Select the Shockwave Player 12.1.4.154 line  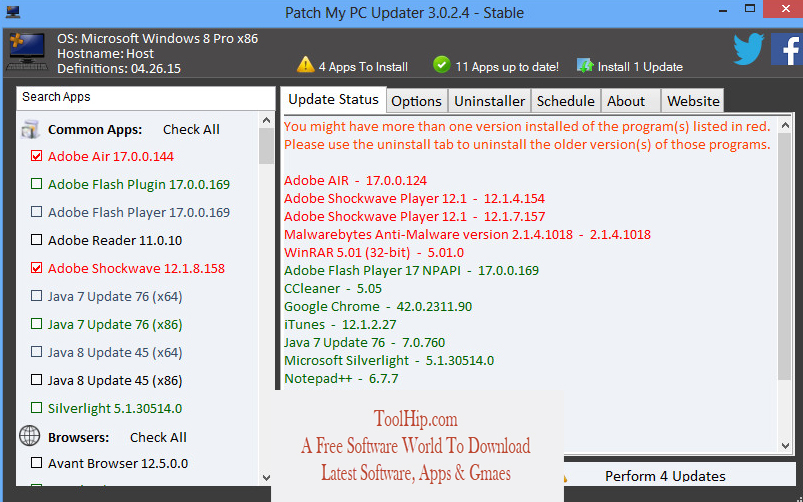tap(414, 198)
